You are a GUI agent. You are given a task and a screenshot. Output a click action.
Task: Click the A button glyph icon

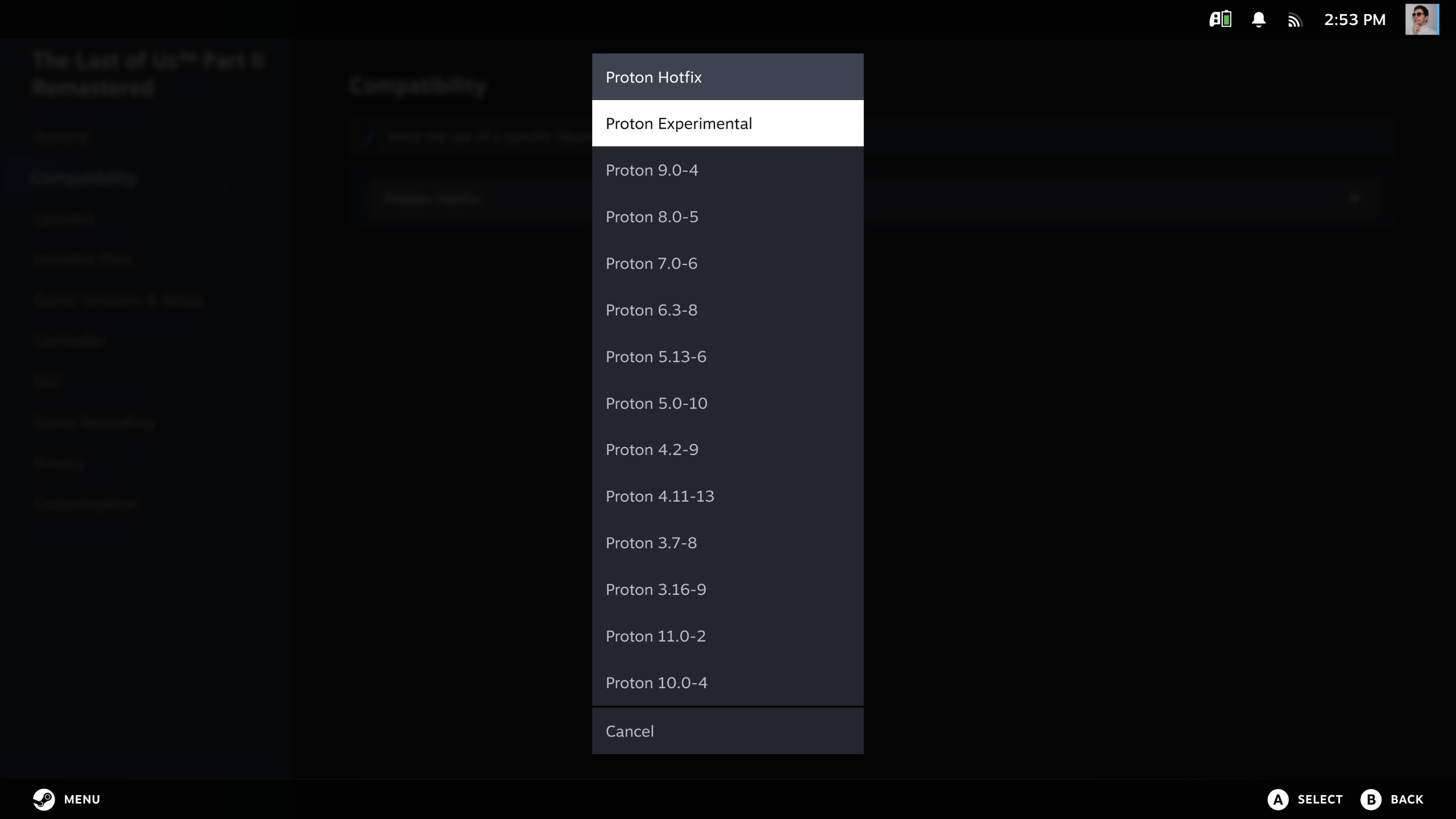1278,799
